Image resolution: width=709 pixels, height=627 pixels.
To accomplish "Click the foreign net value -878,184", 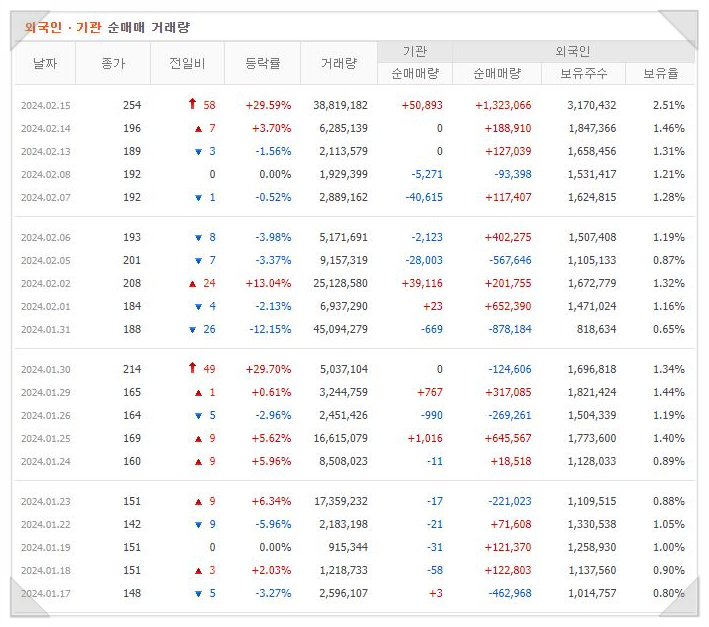I will tap(510, 330).
